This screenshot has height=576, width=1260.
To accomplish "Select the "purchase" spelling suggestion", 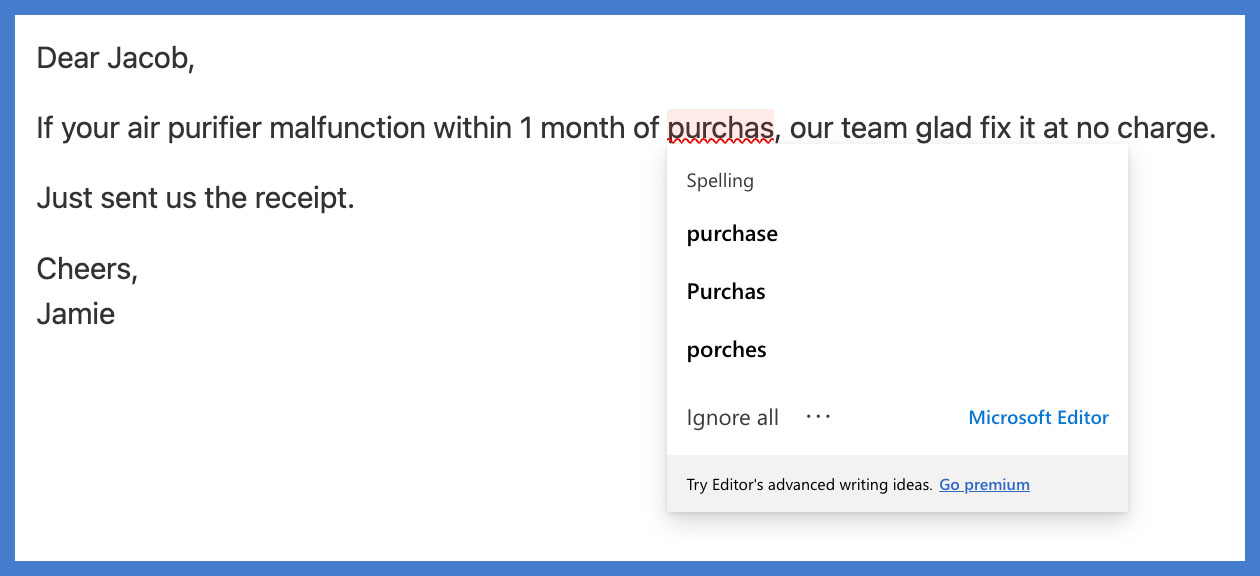I will pos(732,234).
